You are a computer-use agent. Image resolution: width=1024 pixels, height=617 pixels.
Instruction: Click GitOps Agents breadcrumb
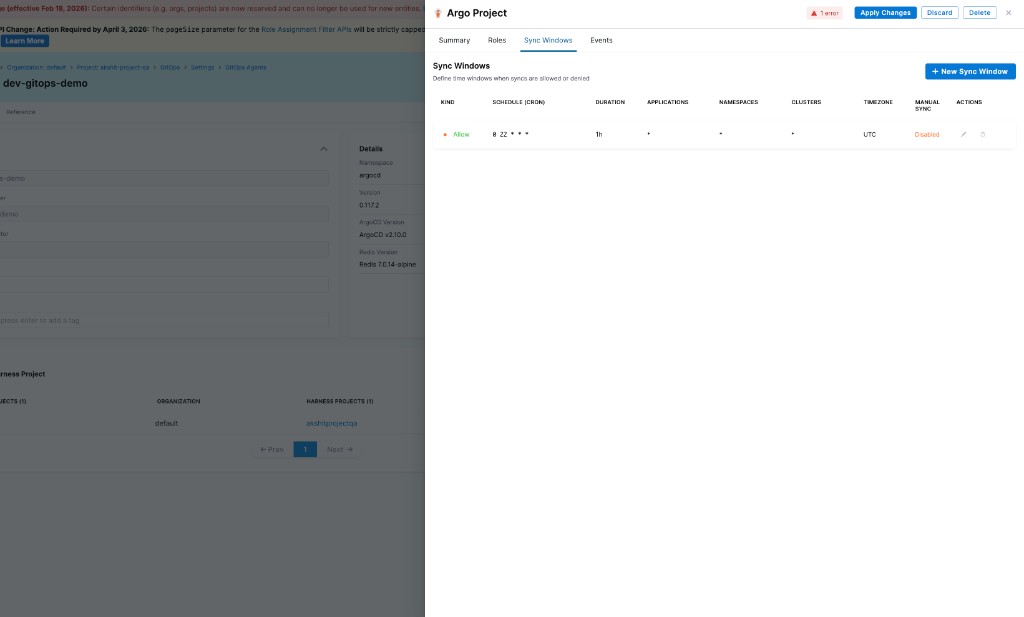[x=246, y=68]
